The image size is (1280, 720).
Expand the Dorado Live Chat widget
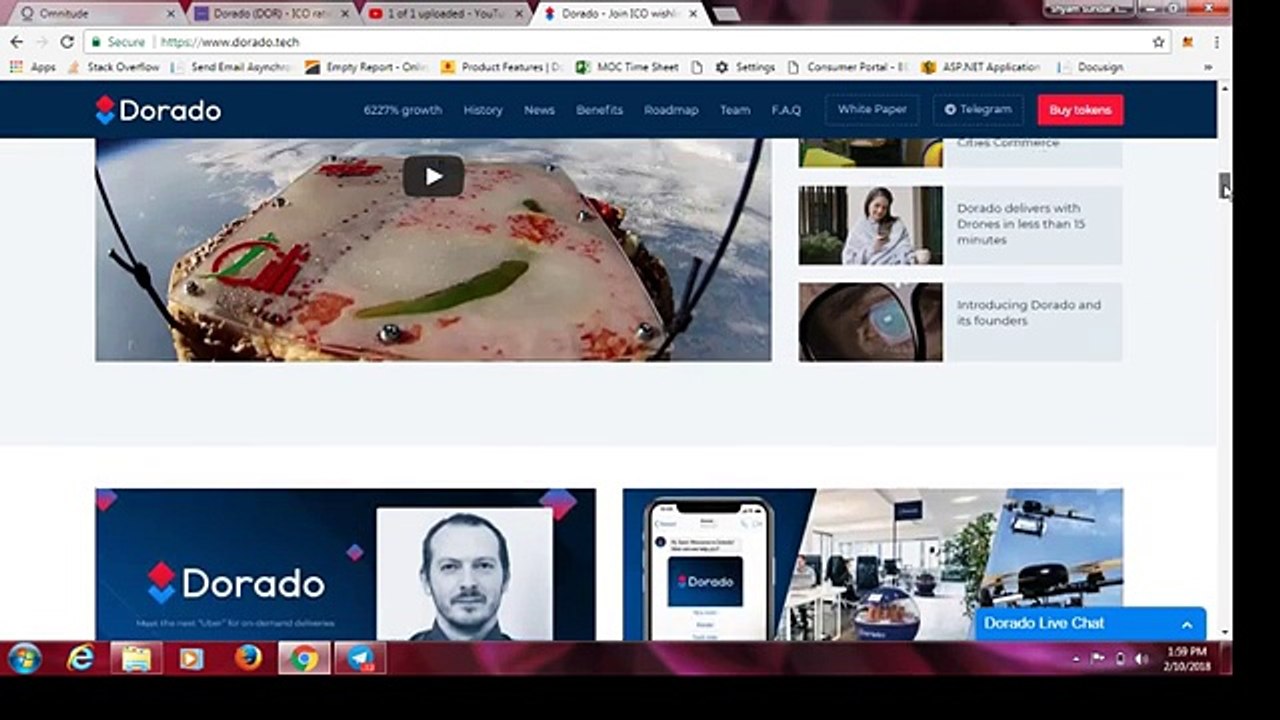point(1090,623)
